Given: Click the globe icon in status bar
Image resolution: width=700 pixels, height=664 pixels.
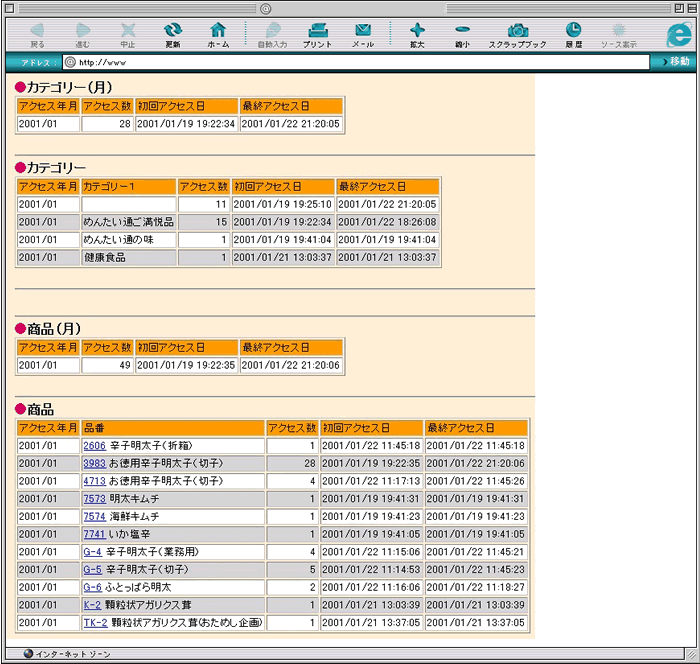Looking at the screenshot, I should click(x=29, y=654).
